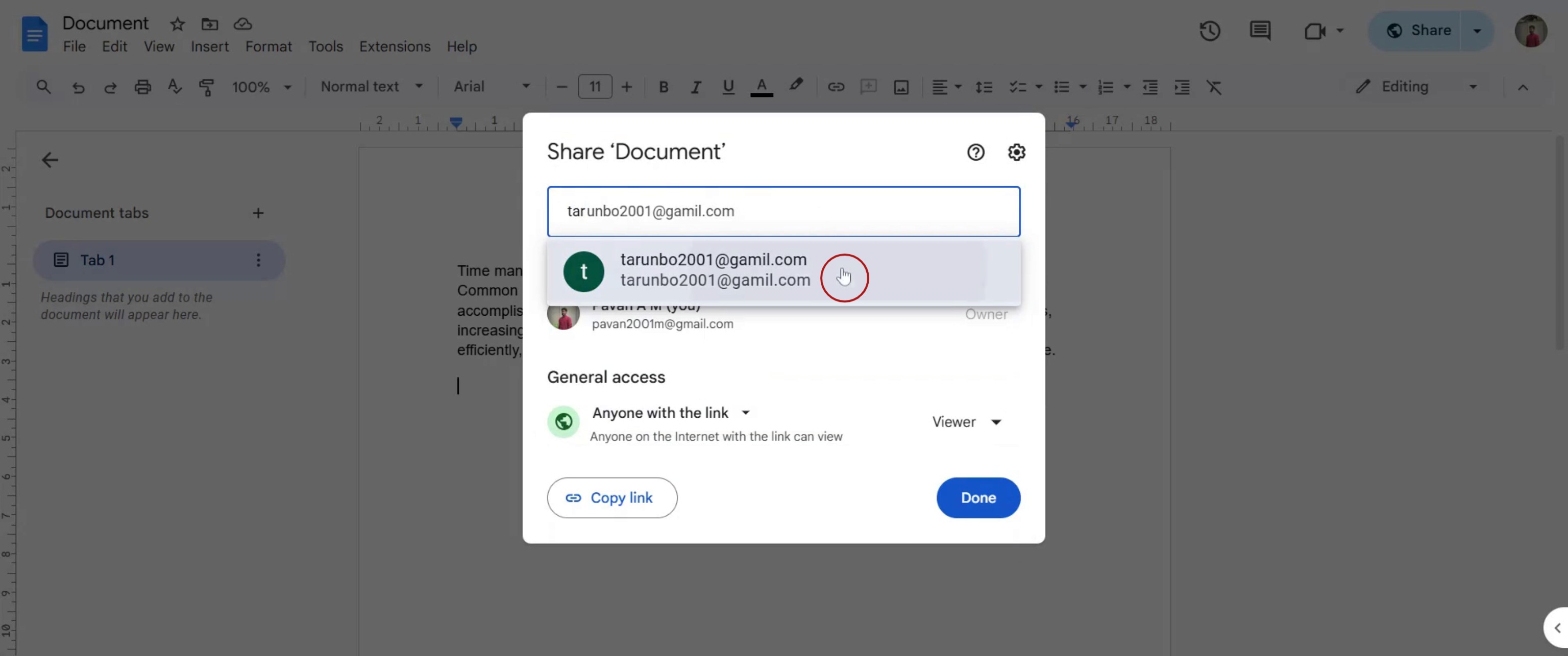
Task: Click the help question mark icon
Action: coord(975,152)
